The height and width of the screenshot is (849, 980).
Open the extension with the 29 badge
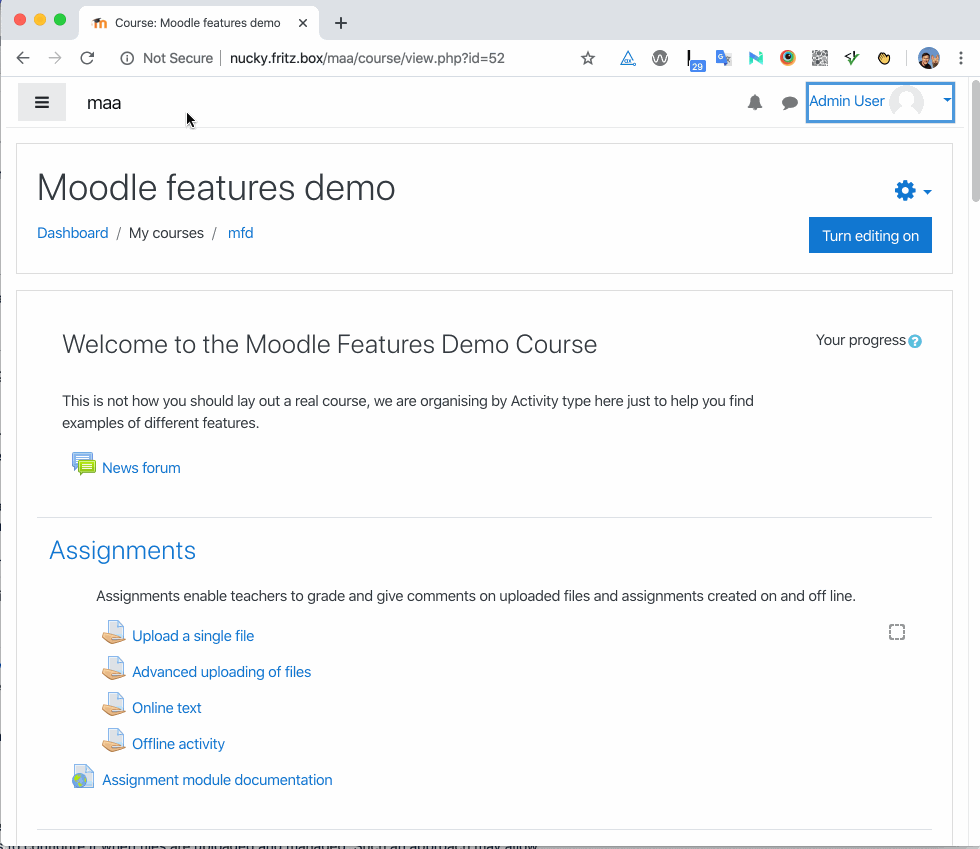[695, 61]
